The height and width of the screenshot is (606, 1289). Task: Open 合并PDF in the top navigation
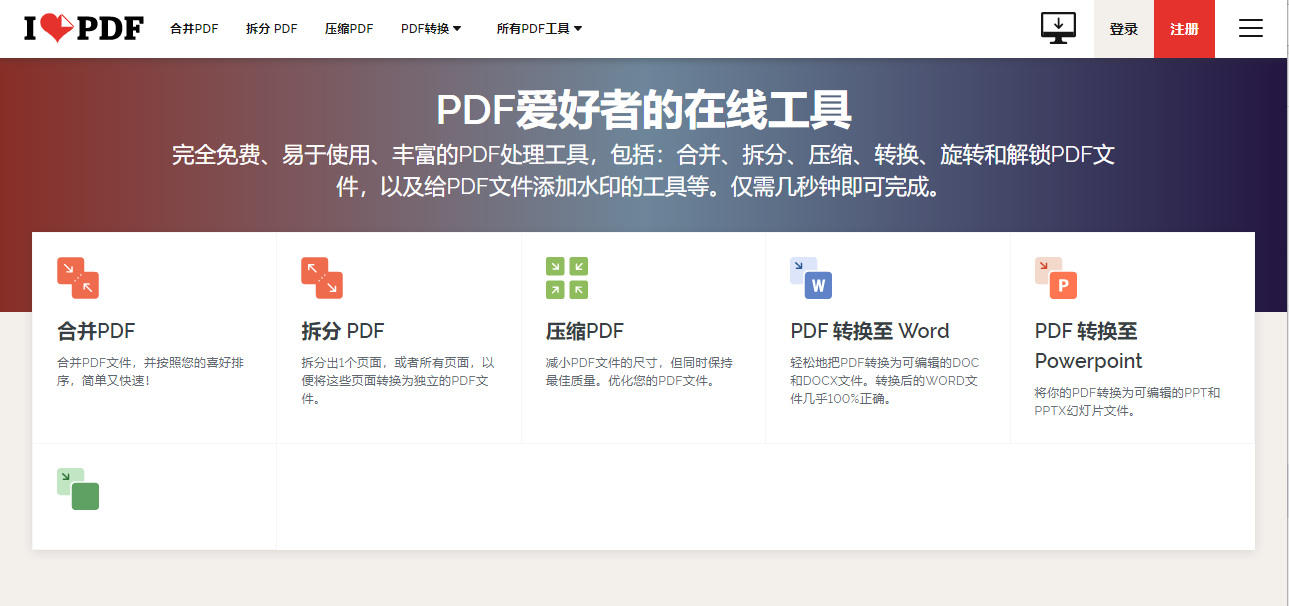pos(194,29)
